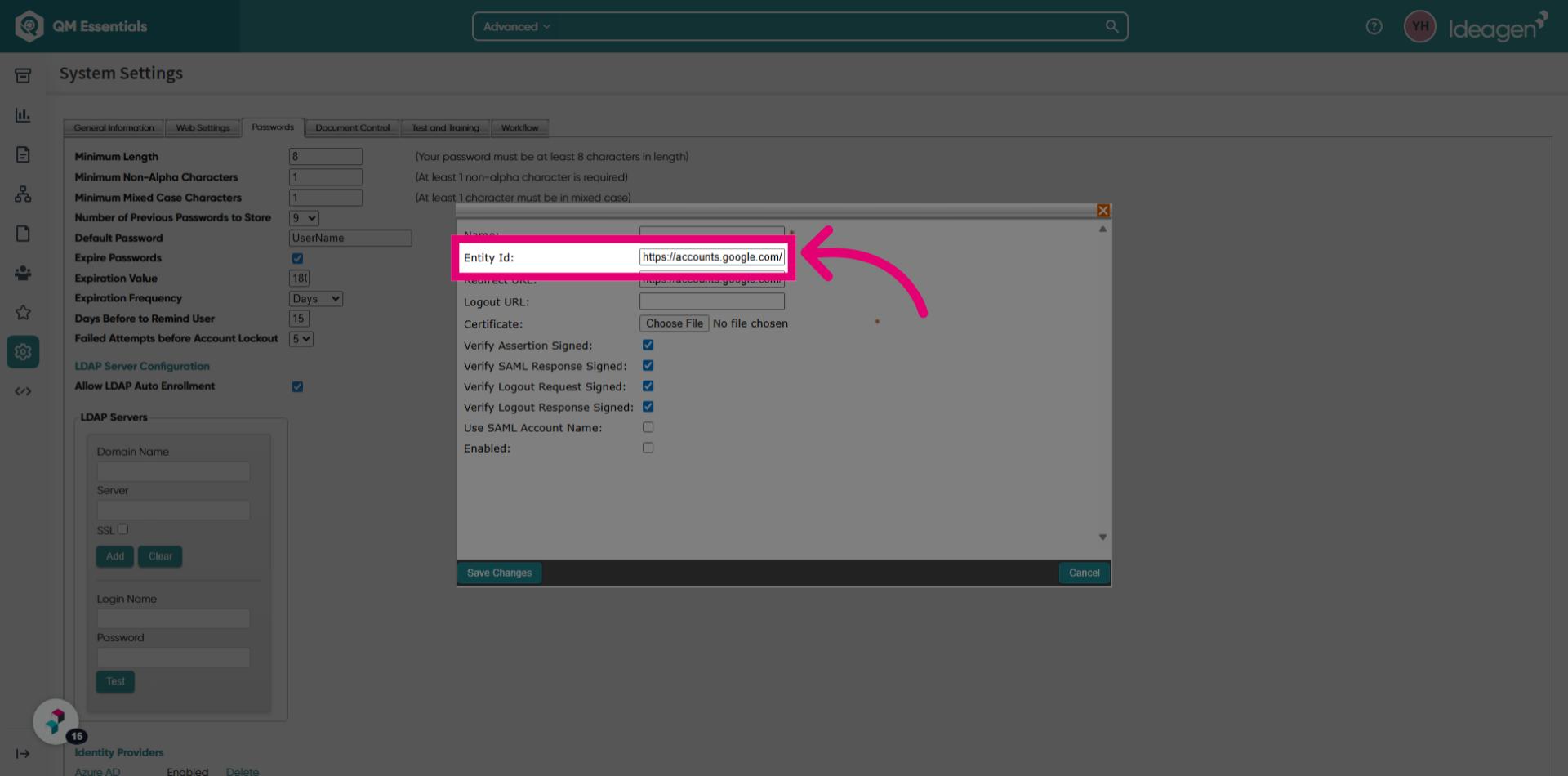Open the Expiration Frequency Days dropdown
Viewport: 1568px width, 776px height.
coord(316,299)
